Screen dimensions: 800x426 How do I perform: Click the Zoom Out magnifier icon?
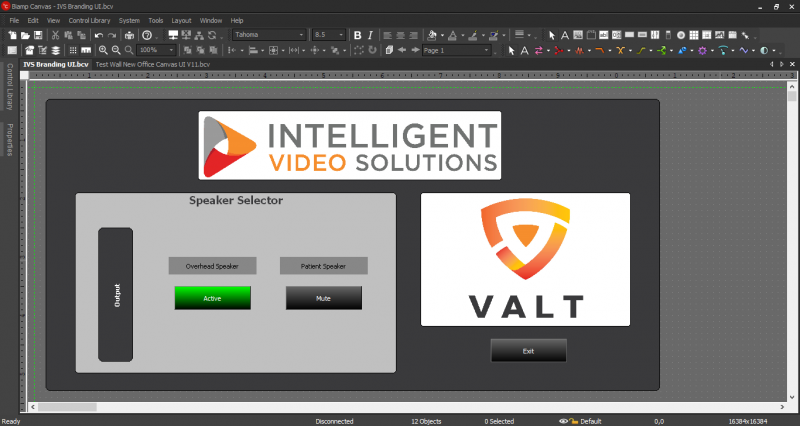[x=116, y=50]
